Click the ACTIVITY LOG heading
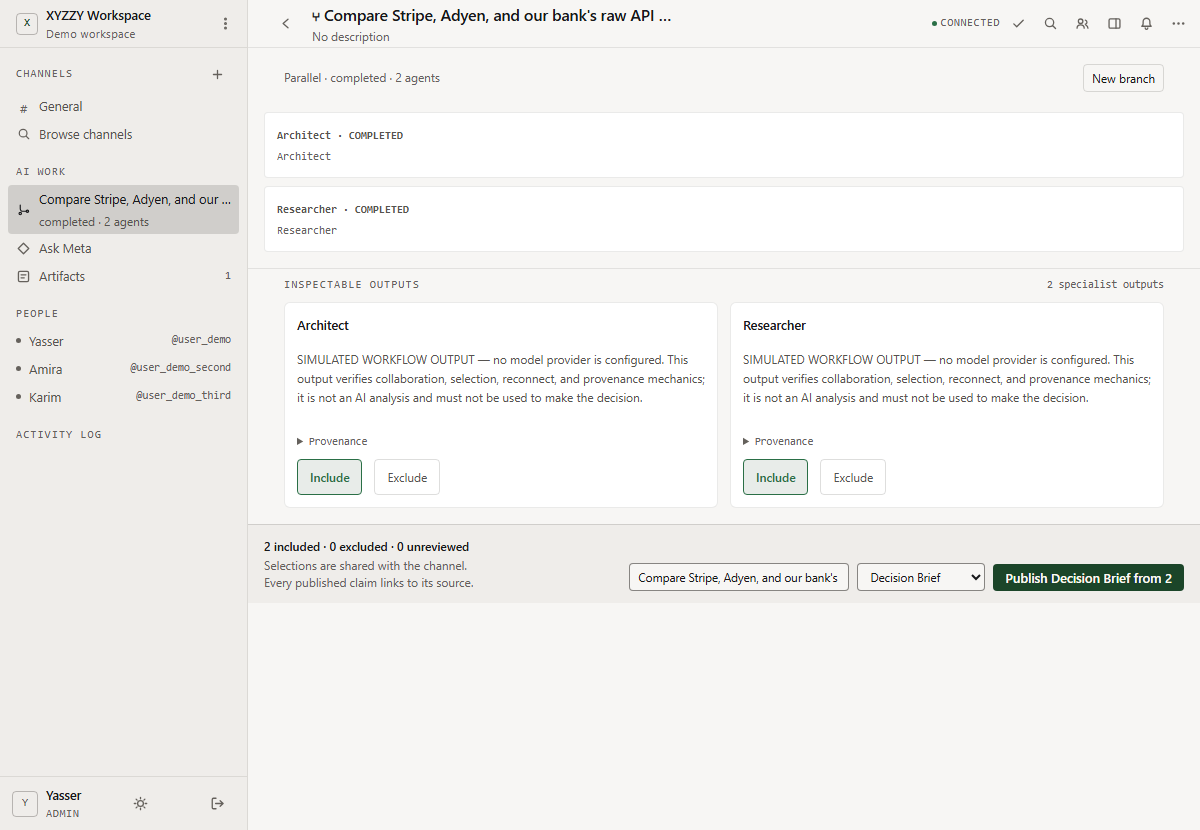1200x830 pixels. click(x=59, y=435)
